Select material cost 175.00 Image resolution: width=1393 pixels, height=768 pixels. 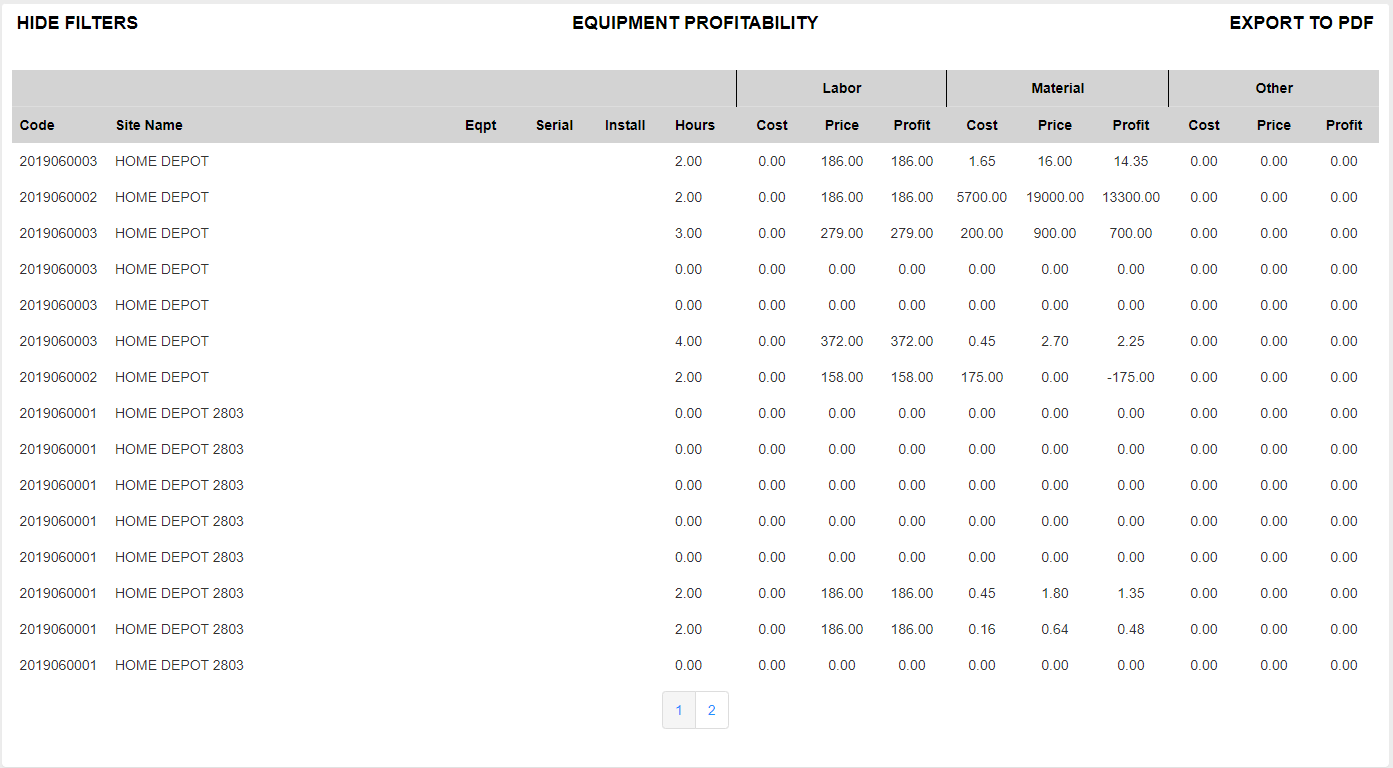(x=982, y=377)
